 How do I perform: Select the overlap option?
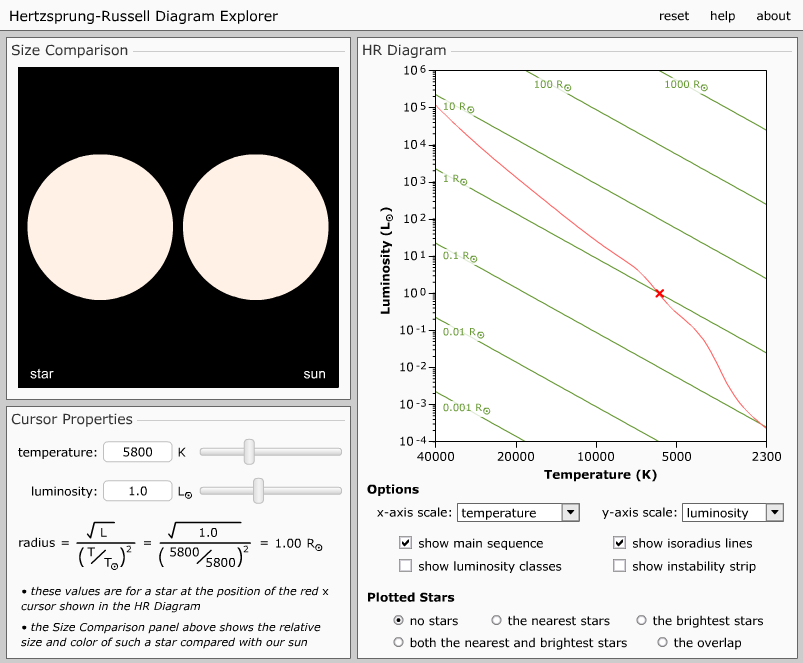(662, 642)
